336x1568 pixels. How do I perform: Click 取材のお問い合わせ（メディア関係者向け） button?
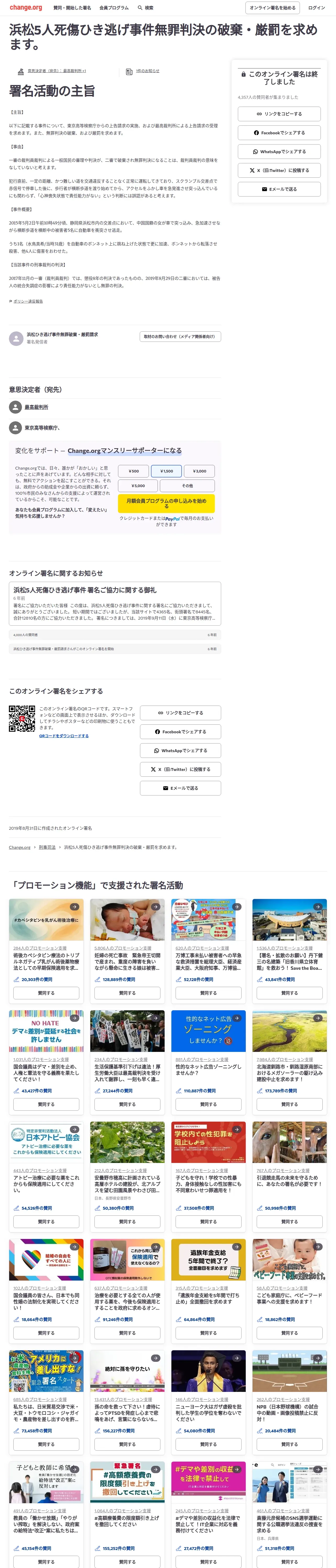coord(181,337)
